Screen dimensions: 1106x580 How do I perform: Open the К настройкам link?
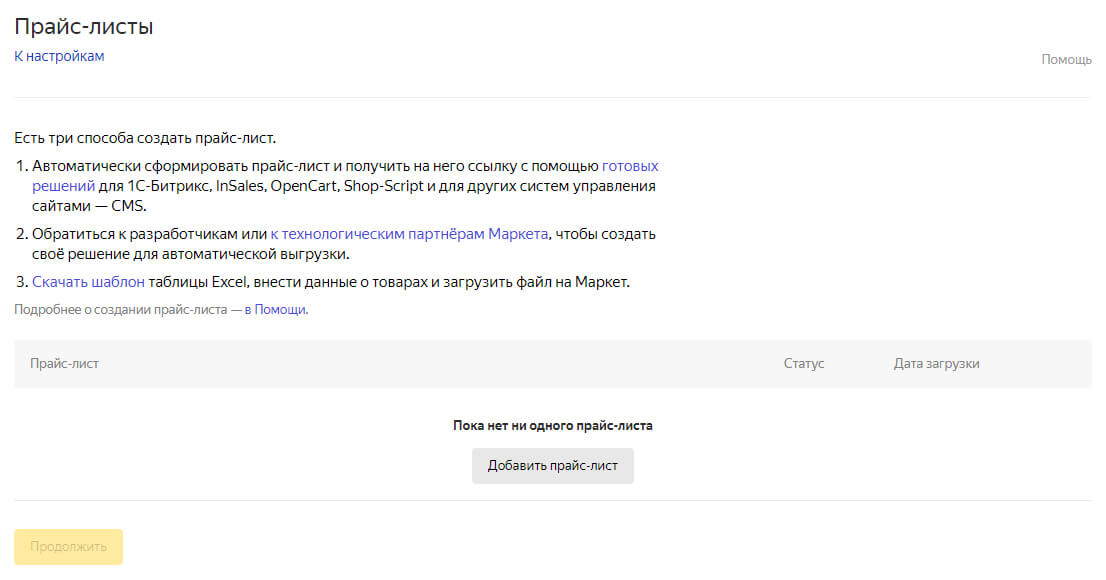59,56
